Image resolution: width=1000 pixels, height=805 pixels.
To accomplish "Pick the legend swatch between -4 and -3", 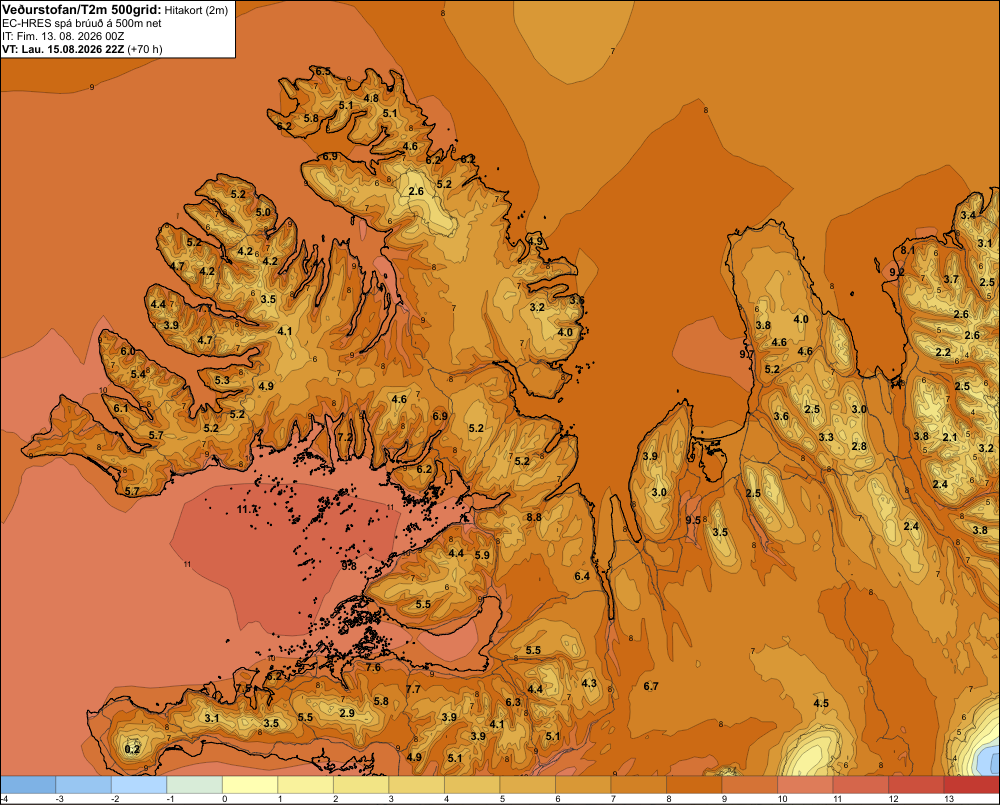I will point(28,785).
